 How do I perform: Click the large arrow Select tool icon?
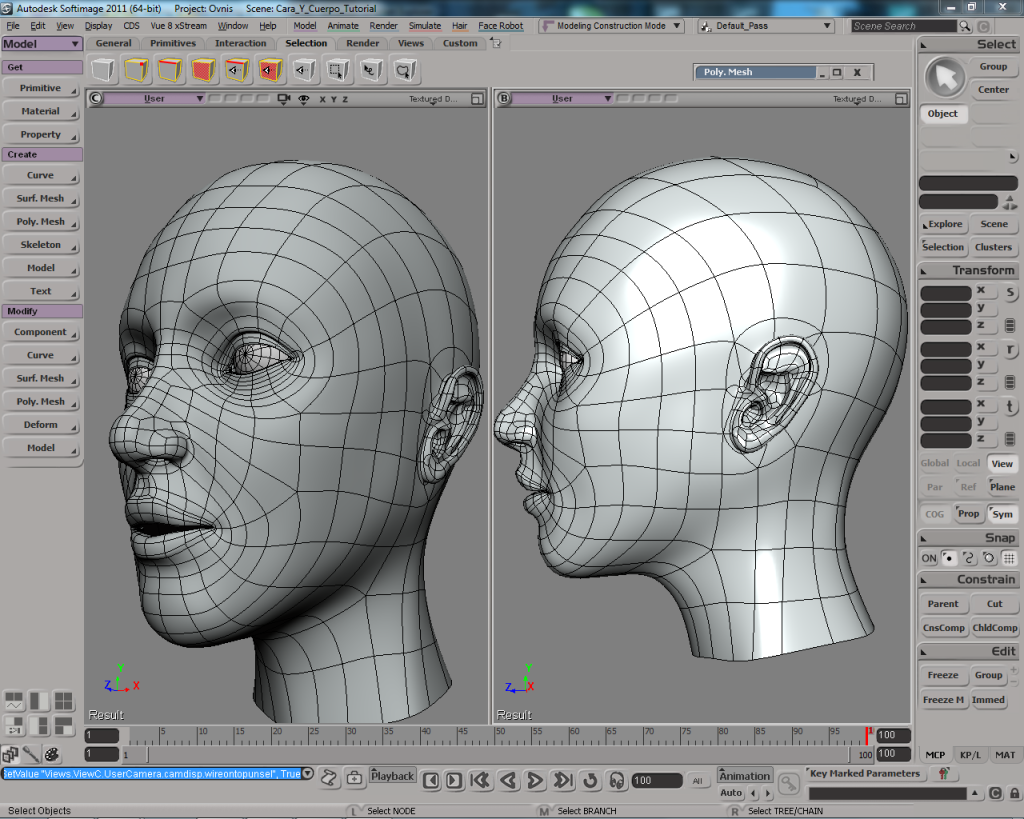pos(943,77)
